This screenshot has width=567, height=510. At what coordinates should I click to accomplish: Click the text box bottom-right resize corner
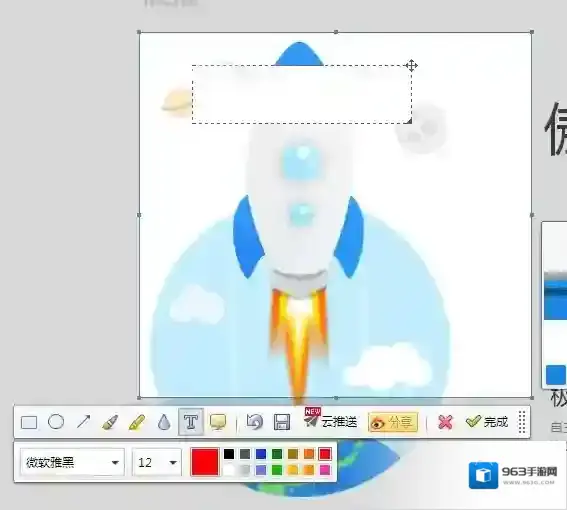tap(409, 121)
